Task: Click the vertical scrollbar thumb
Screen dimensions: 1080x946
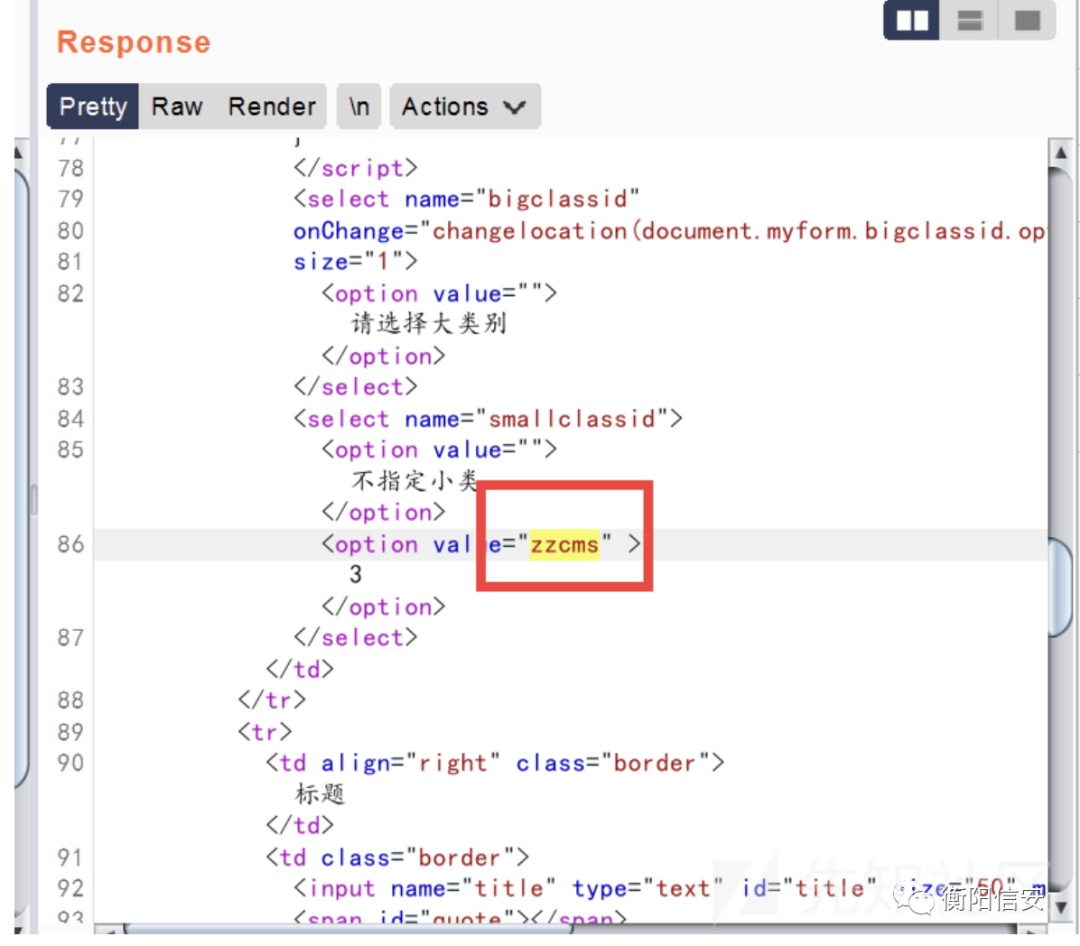Action: 1061,588
